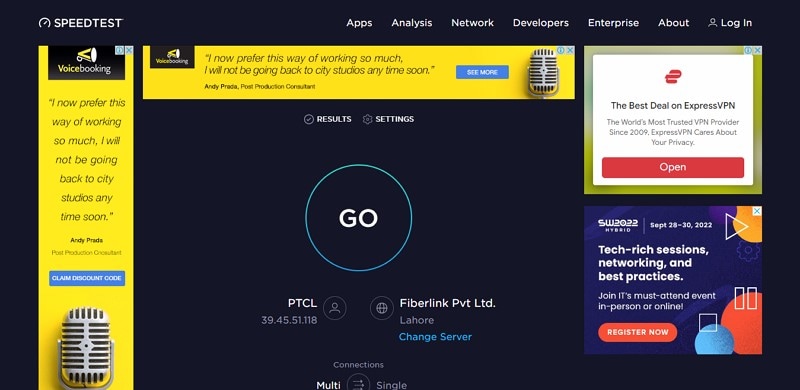The width and height of the screenshot is (800, 390).
Task: Click the Change Server link
Action: click(435, 337)
